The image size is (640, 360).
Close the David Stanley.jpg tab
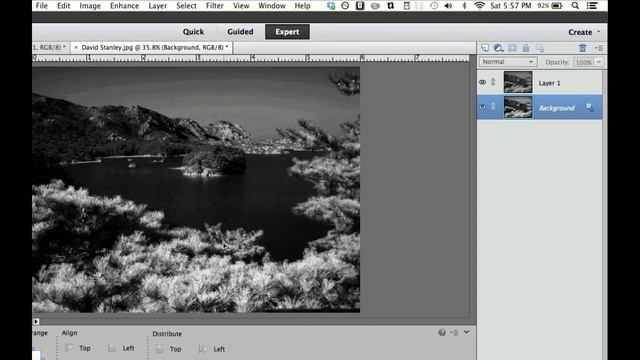tap(76, 48)
